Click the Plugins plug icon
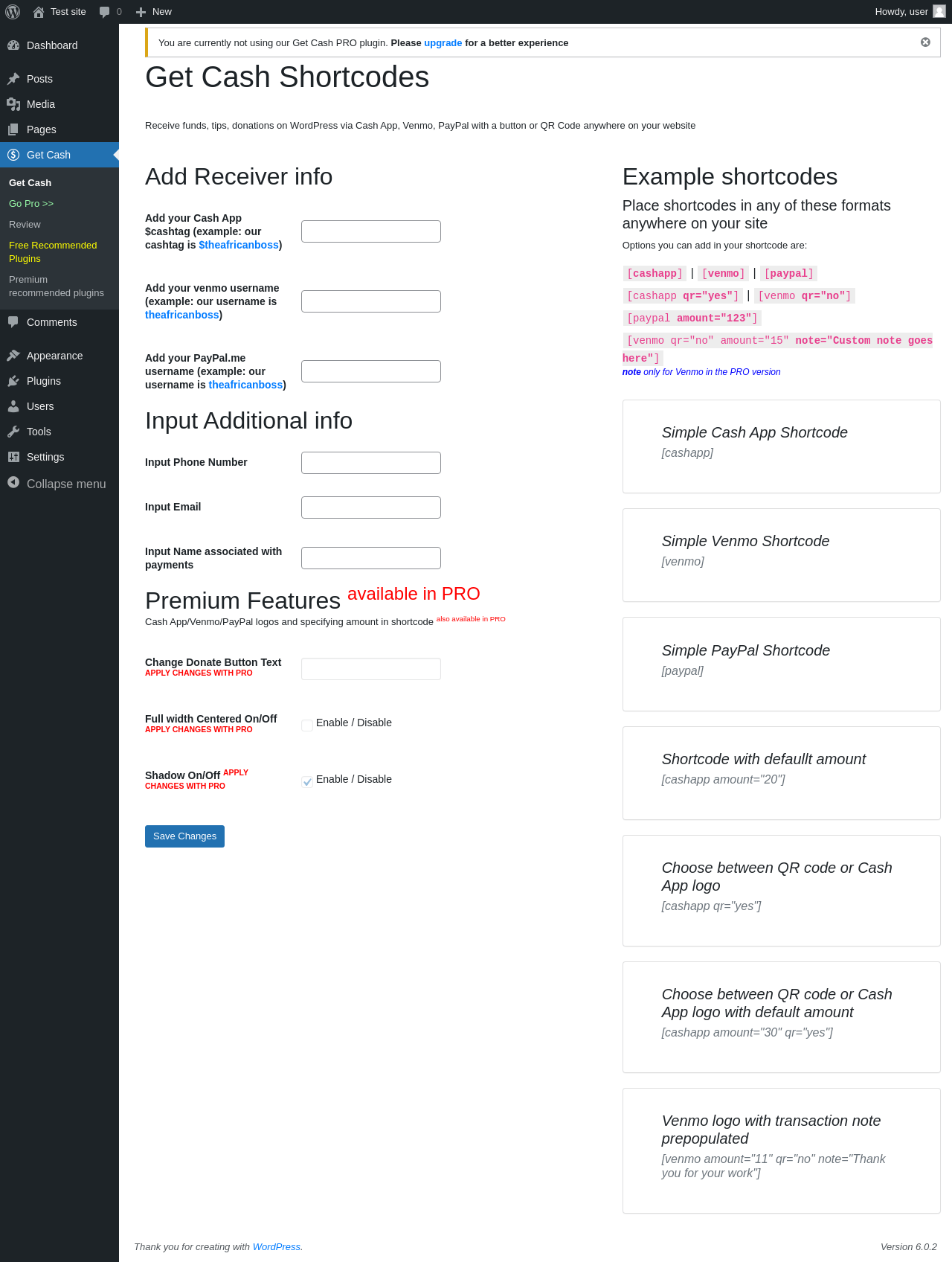This screenshot has width=952, height=1262. pyautogui.click(x=13, y=381)
